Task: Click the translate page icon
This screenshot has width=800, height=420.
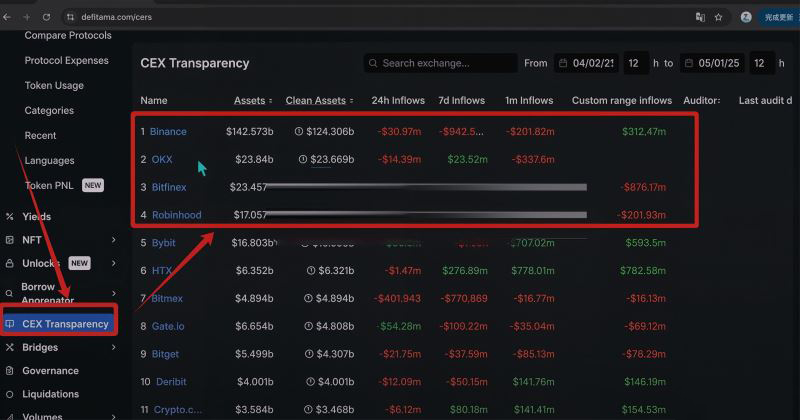Action: point(700,17)
